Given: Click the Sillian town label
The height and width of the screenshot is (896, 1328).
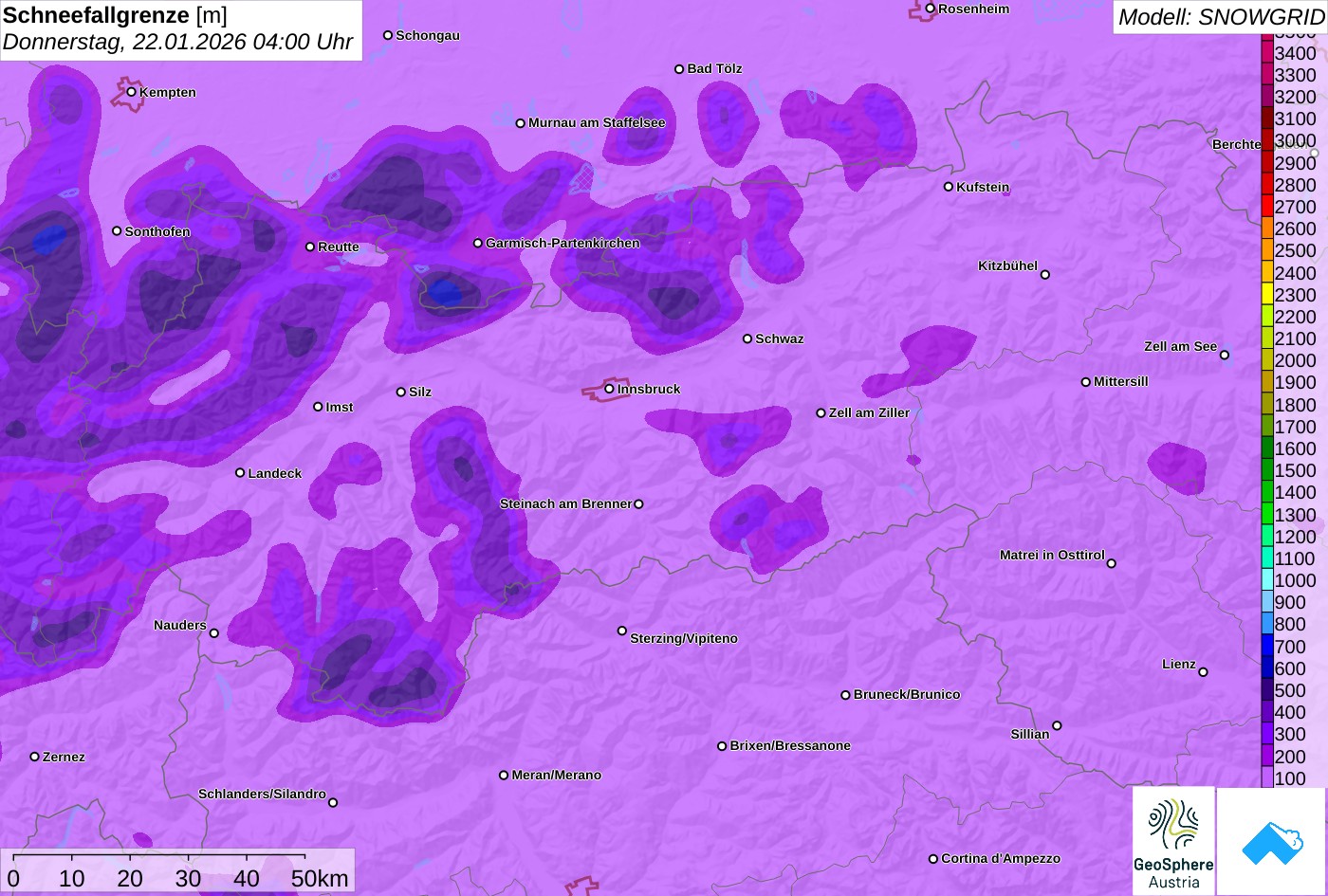Looking at the screenshot, I should pyautogui.click(x=1030, y=734).
